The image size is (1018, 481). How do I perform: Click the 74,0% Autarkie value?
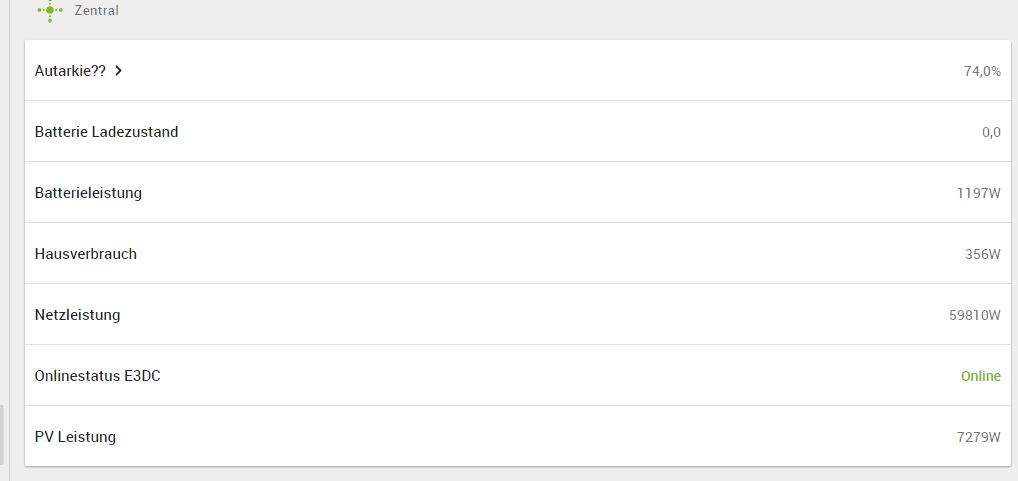click(x=981, y=71)
